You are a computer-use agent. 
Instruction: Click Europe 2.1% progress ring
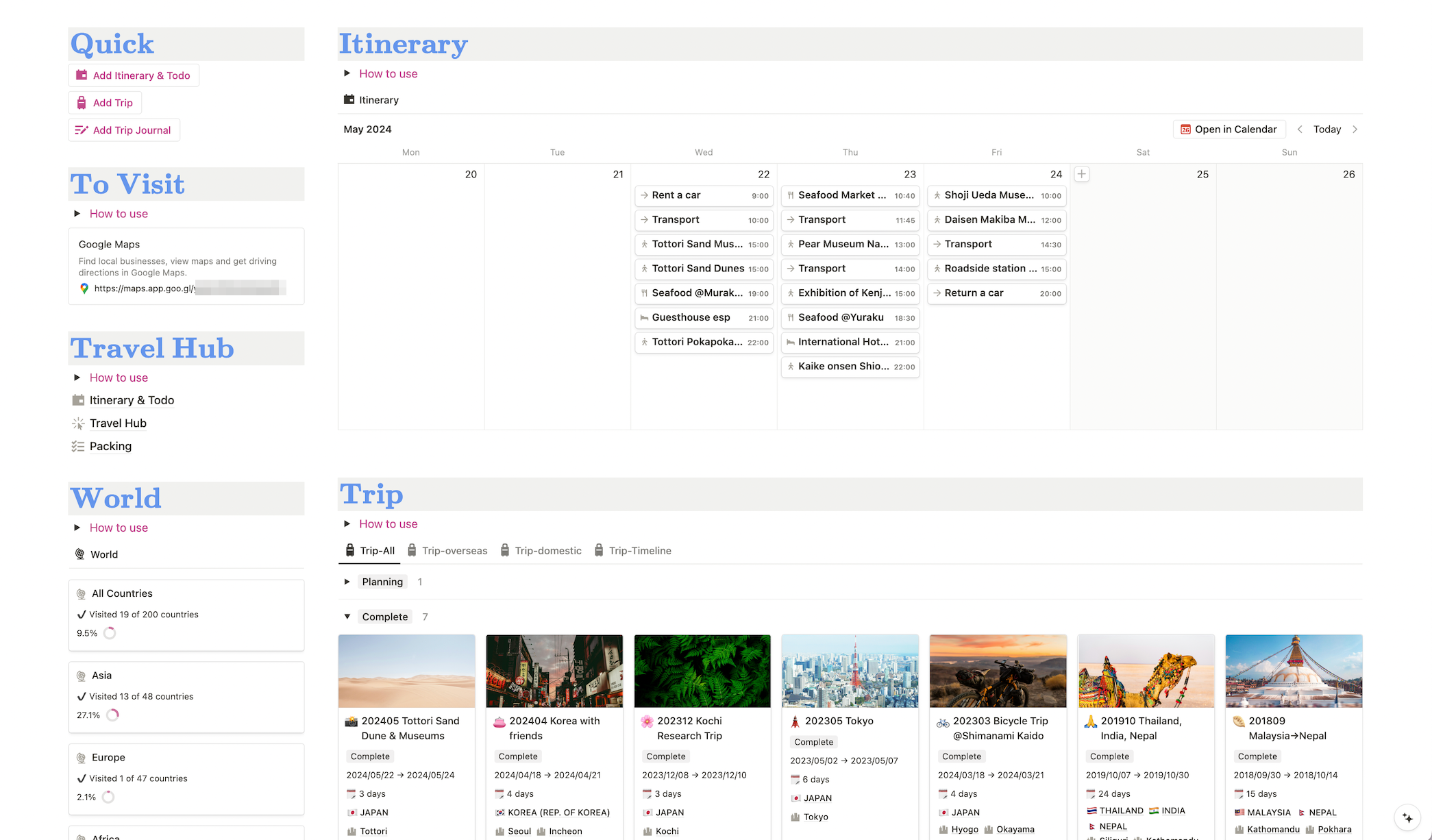click(x=108, y=797)
